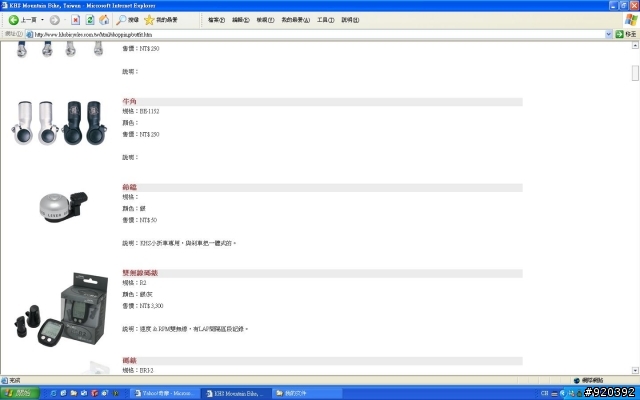Click the 碼錶 heading at page bottom
Image resolution: width=640 pixels, height=400 pixels.
[x=129, y=361]
